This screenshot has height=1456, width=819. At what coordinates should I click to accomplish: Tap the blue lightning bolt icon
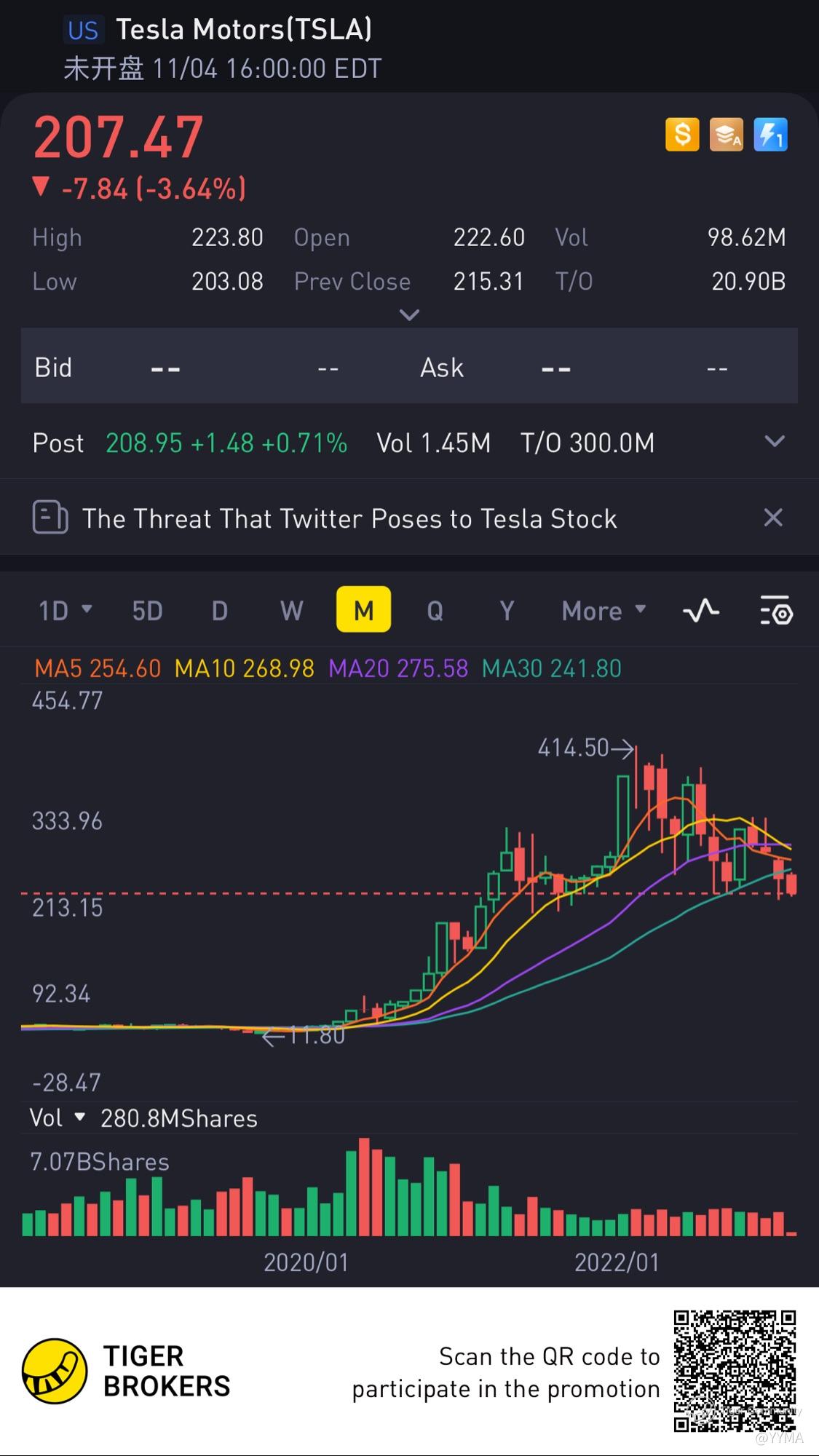point(770,135)
